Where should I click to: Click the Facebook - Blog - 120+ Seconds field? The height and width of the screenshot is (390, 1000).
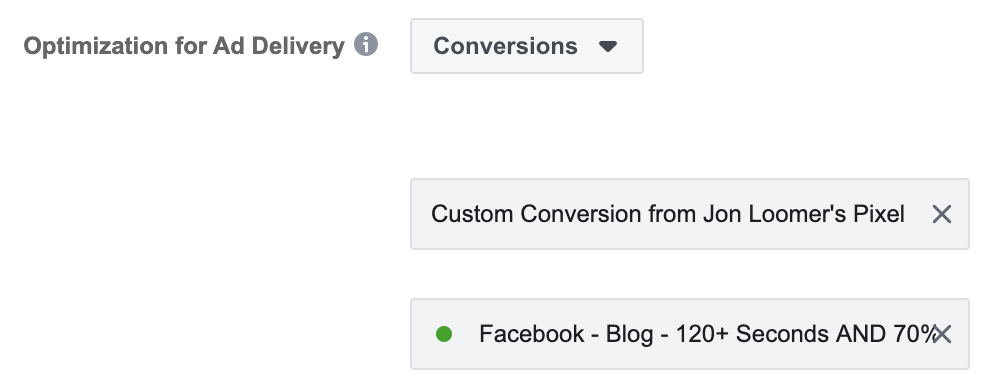(689, 334)
